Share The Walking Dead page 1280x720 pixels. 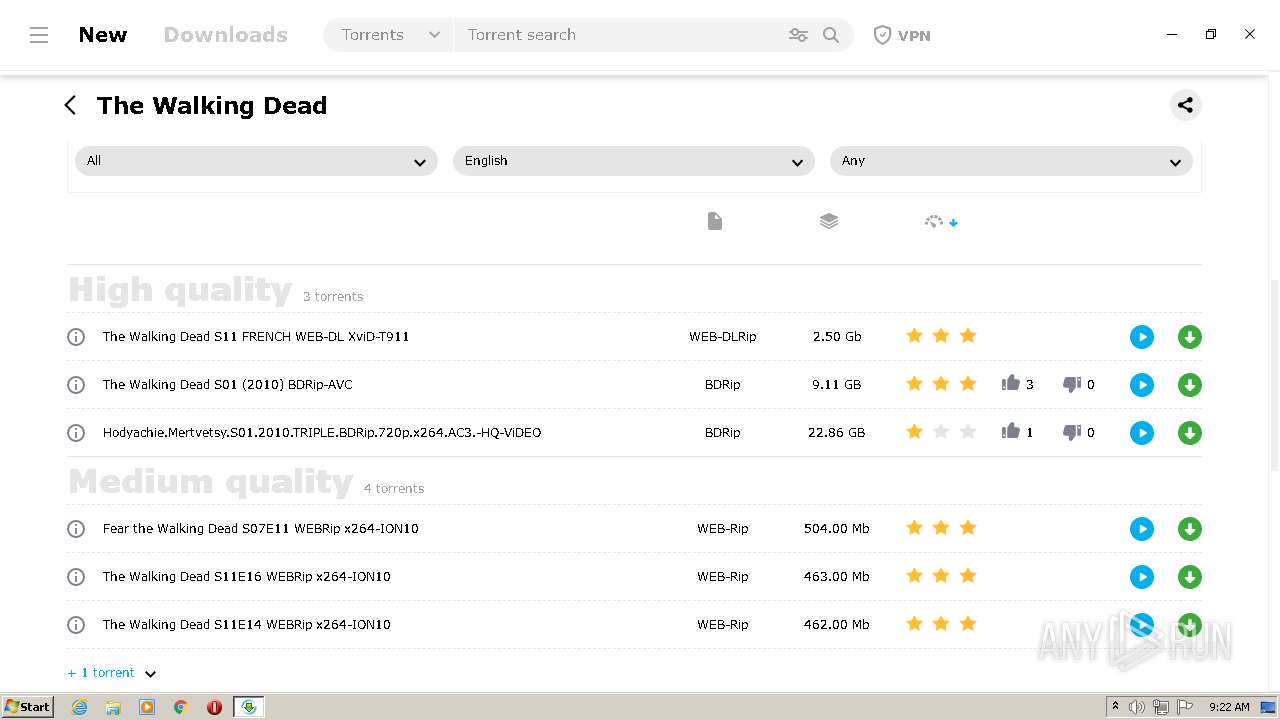click(1185, 105)
